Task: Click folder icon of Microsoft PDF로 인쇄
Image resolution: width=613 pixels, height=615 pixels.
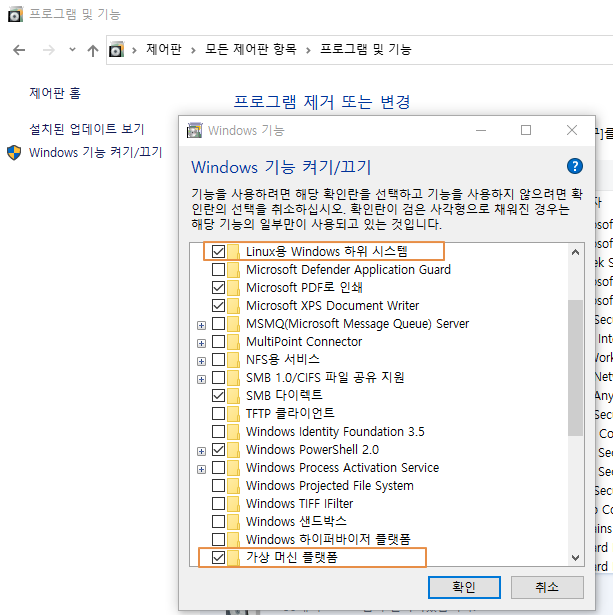Action: click(x=233, y=287)
